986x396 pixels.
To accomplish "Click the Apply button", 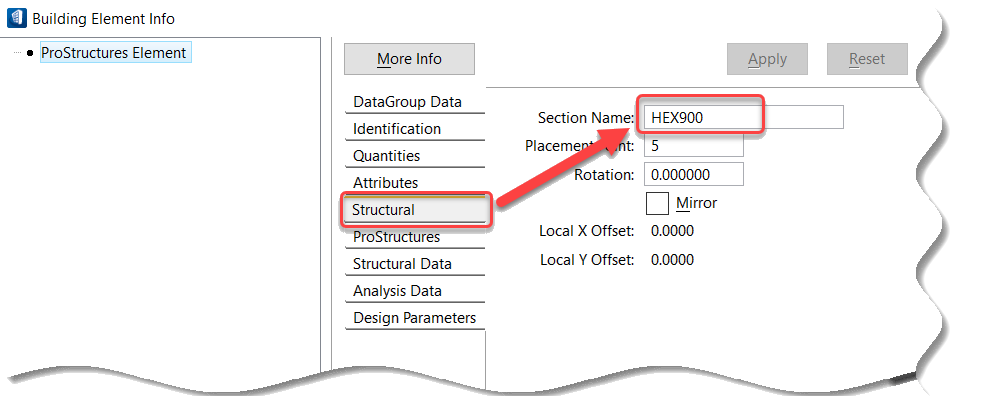I will pyautogui.click(x=767, y=59).
